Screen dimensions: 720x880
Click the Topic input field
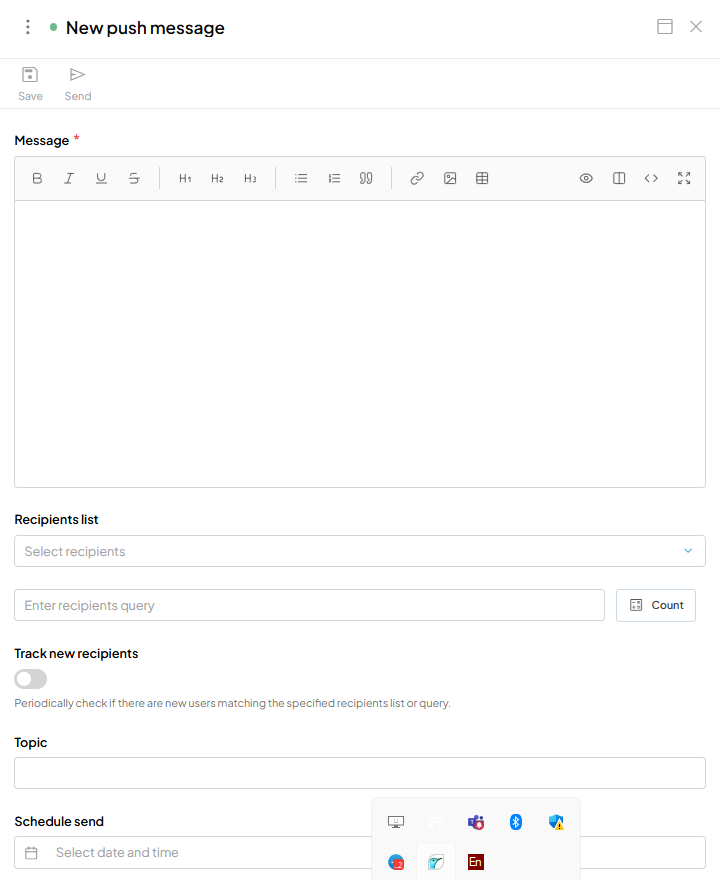tap(360, 772)
